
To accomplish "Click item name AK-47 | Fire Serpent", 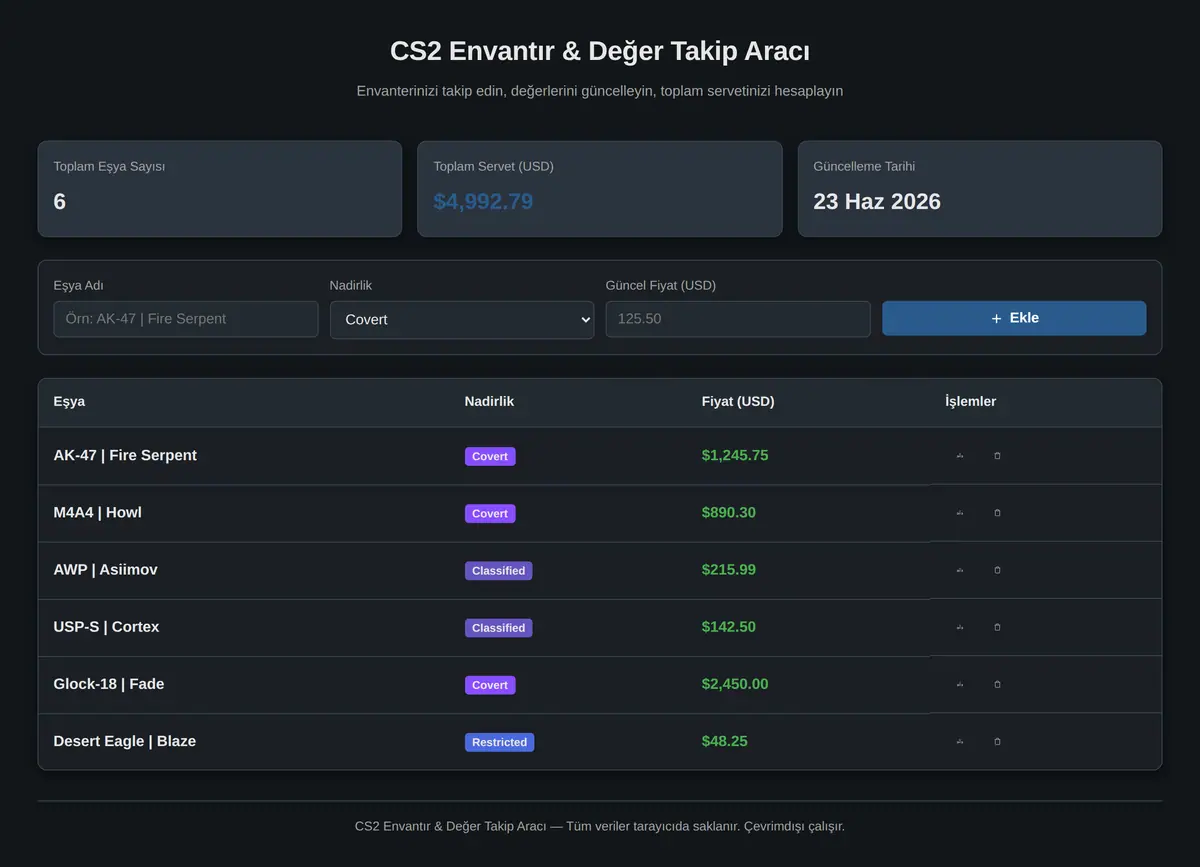I will click(x=125, y=455).
